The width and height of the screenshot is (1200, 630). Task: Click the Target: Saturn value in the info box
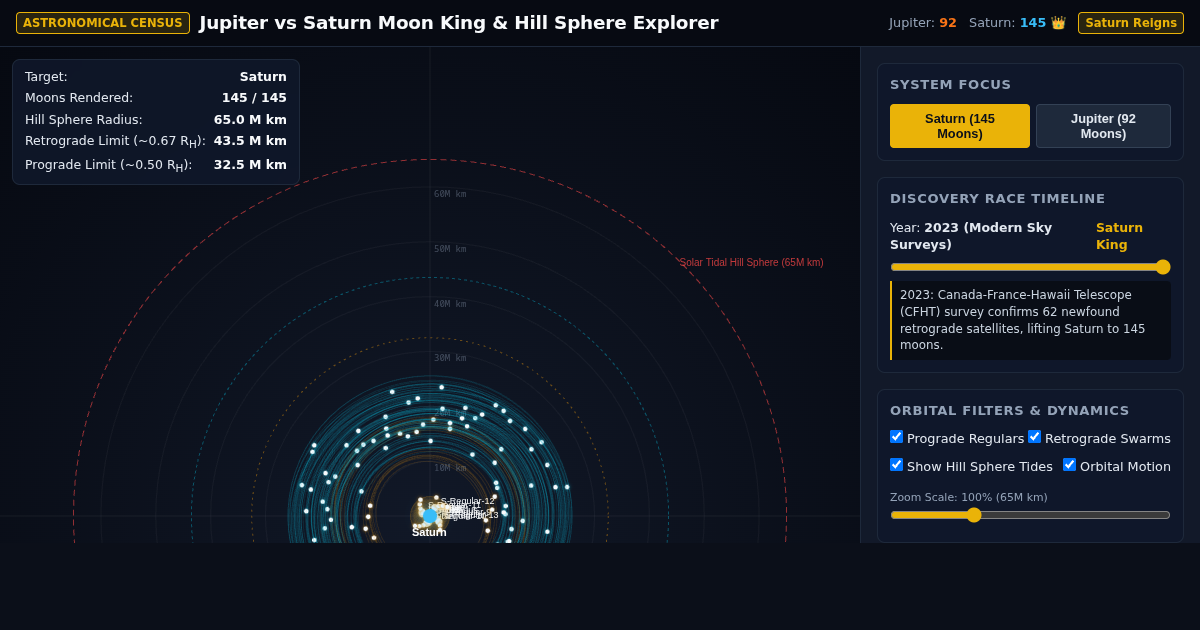click(x=263, y=77)
